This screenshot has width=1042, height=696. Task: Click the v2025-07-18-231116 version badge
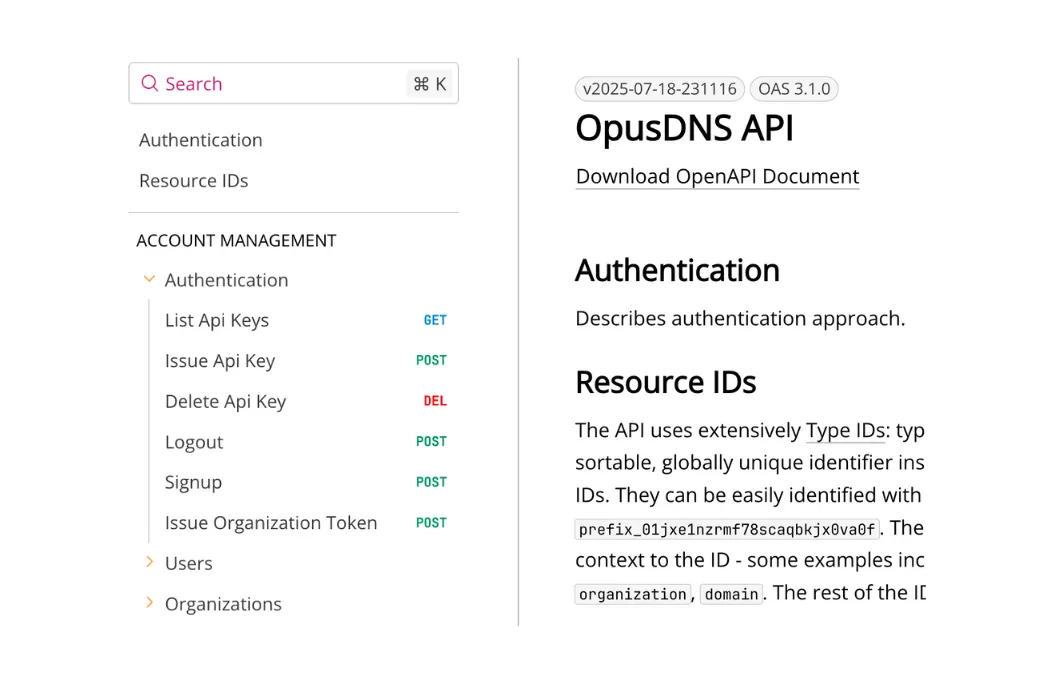pyautogui.click(x=659, y=88)
